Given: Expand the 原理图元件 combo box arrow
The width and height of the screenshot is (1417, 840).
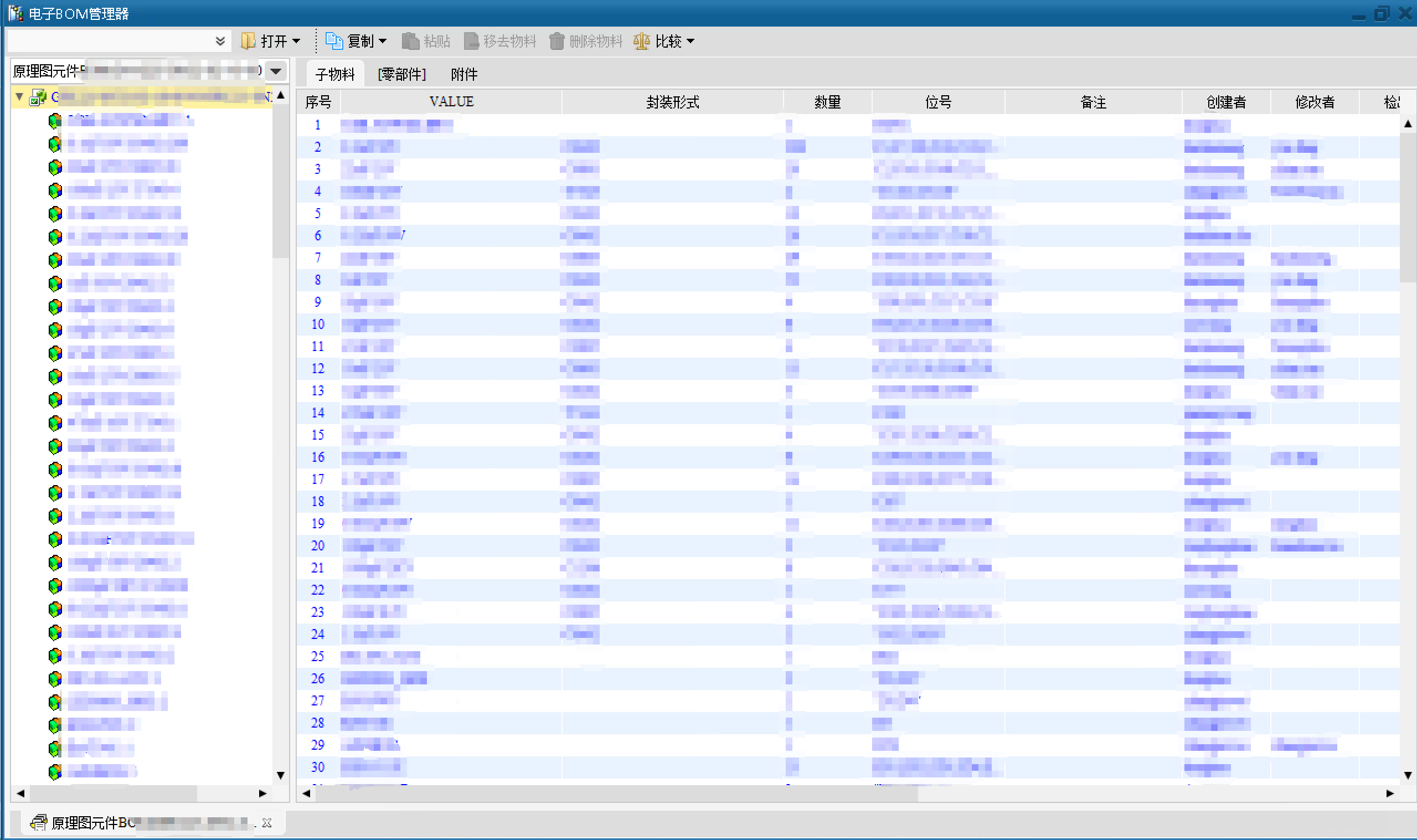Looking at the screenshot, I should coord(276,71).
